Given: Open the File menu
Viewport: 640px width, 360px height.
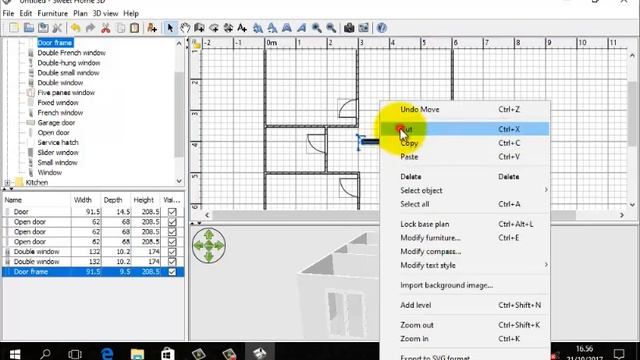Looking at the screenshot, I should click(8, 13).
